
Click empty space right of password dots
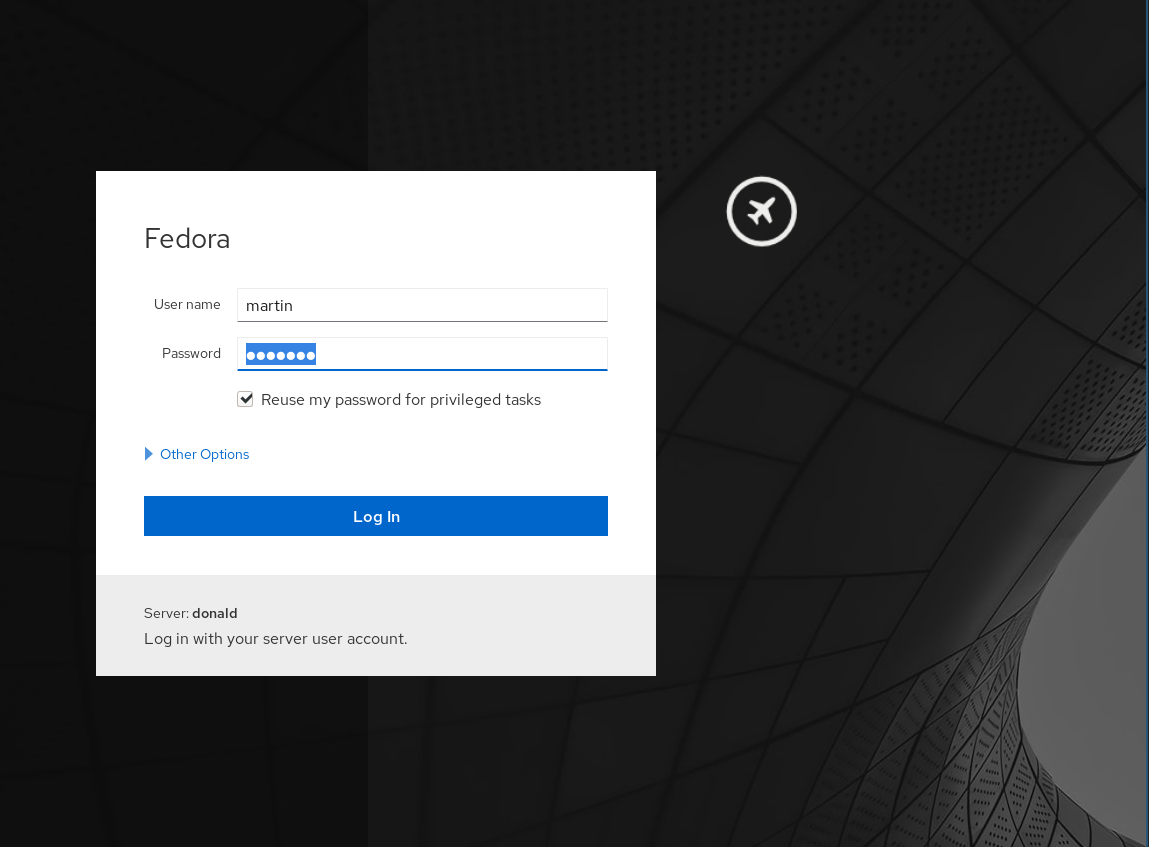460,354
